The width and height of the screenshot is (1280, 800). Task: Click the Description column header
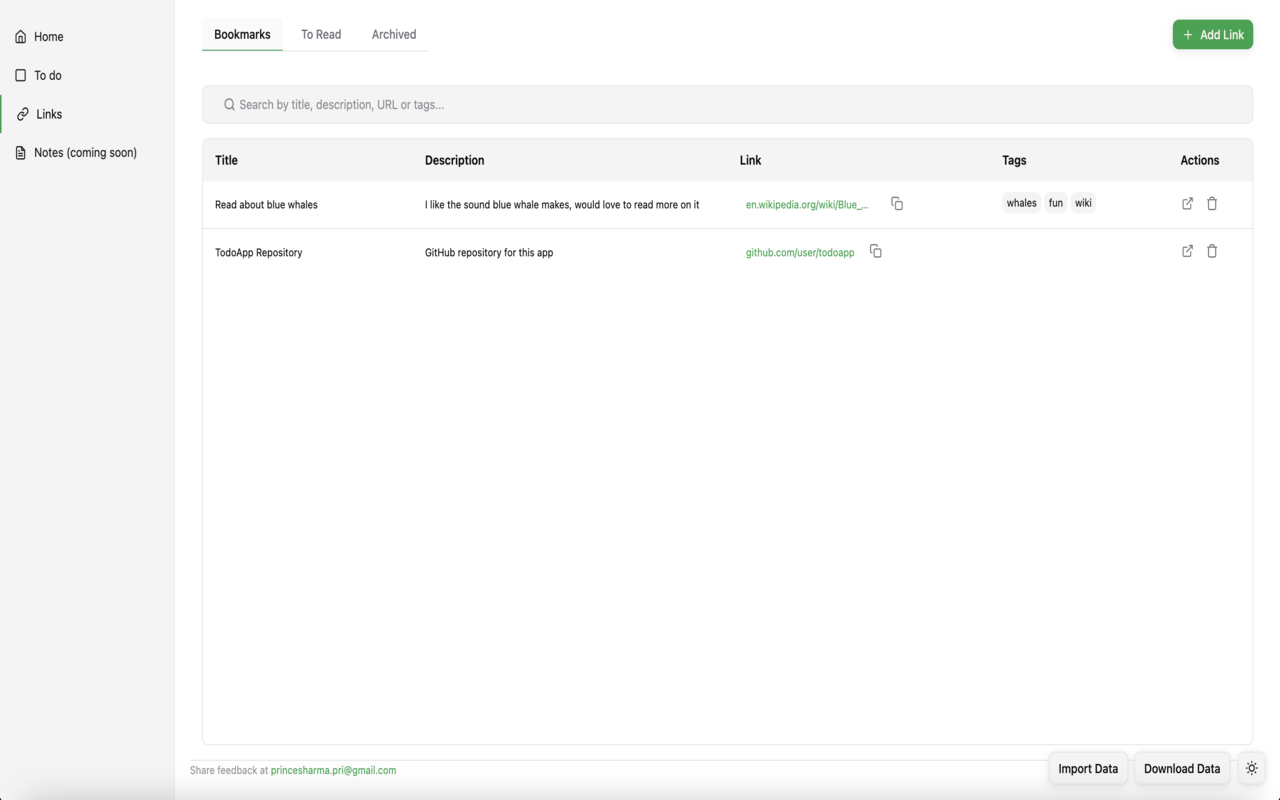(454, 160)
